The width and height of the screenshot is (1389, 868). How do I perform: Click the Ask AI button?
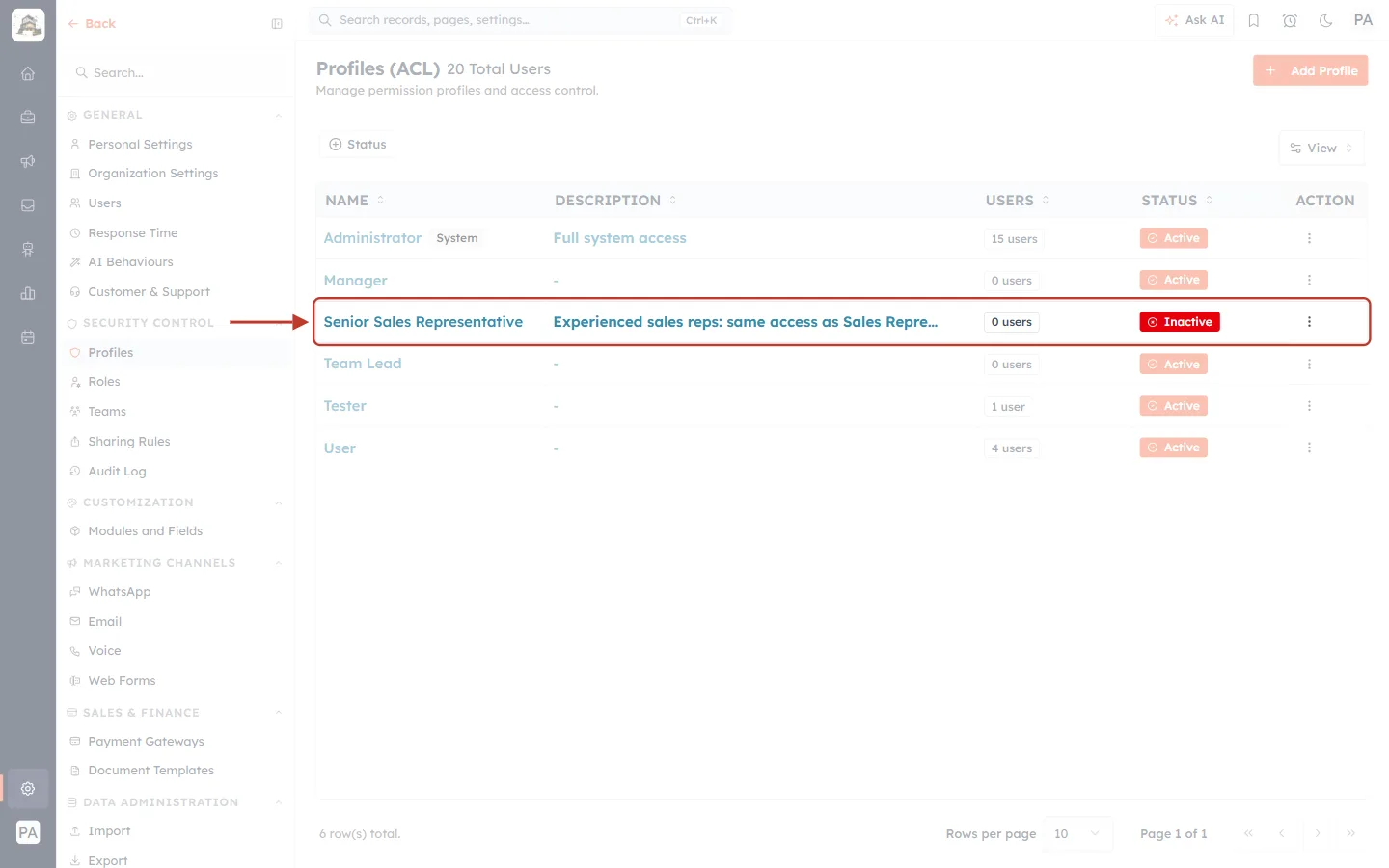pyautogui.click(x=1194, y=20)
